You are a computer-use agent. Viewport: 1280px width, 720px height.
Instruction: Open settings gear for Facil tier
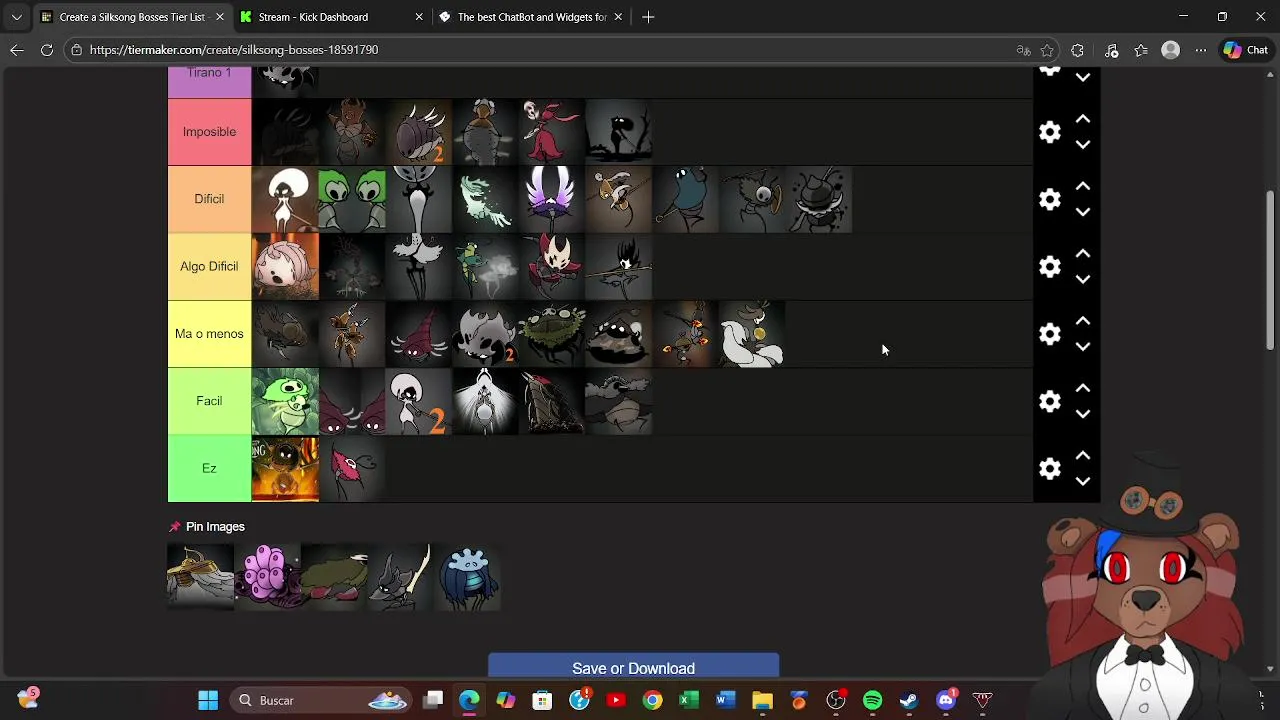[1049, 401]
